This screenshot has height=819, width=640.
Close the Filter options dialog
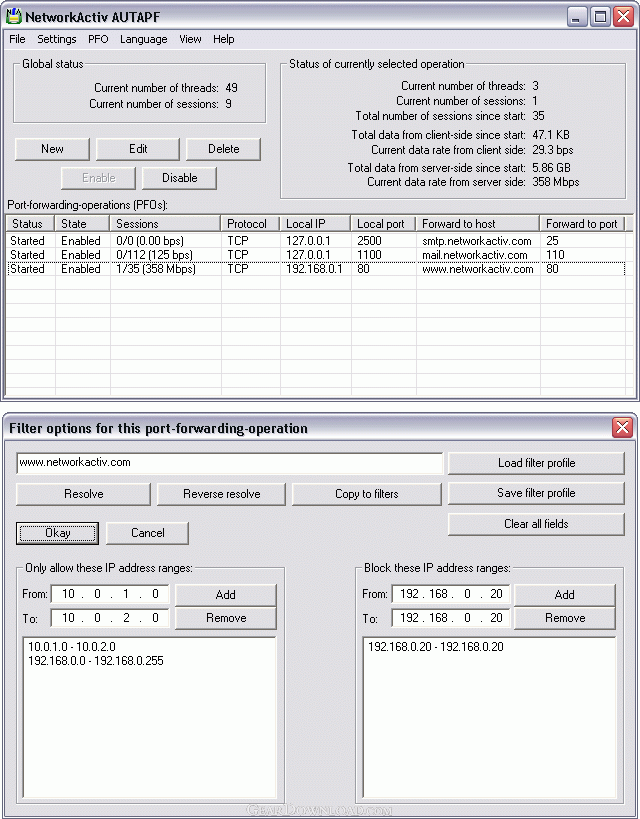(x=622, y=428)
